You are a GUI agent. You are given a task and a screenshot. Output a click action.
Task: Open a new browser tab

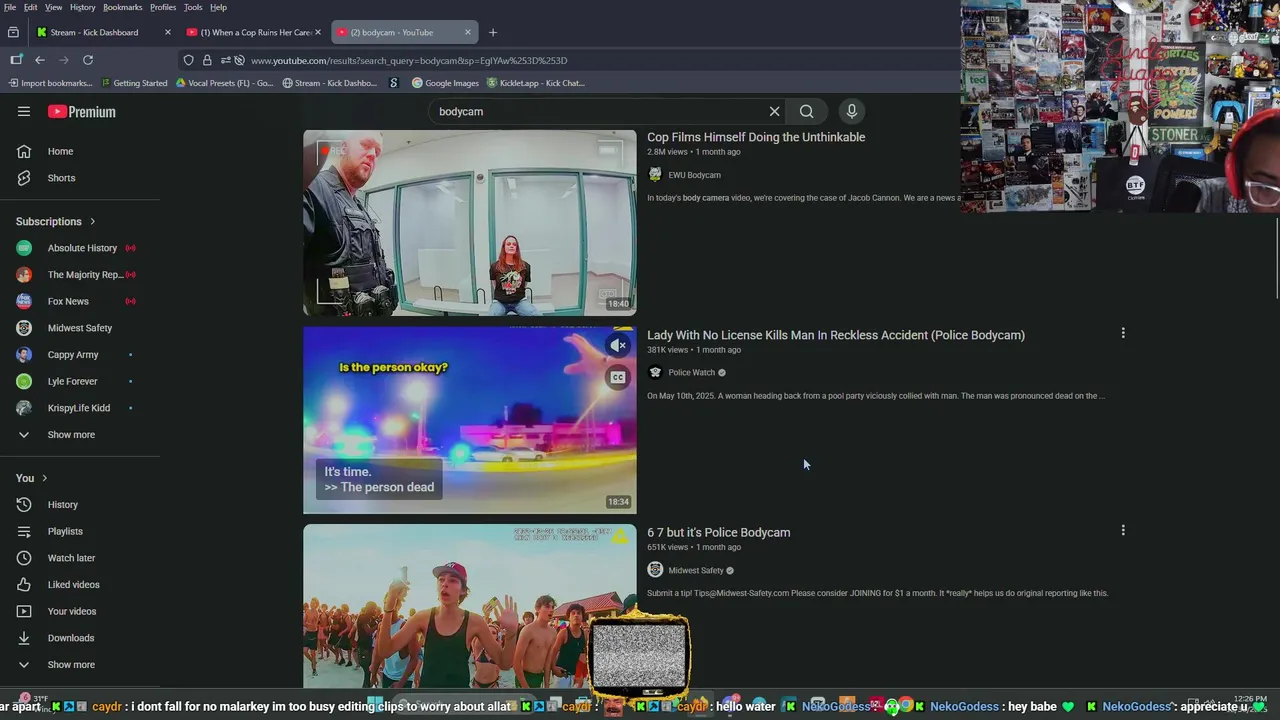tap(492, 32)
